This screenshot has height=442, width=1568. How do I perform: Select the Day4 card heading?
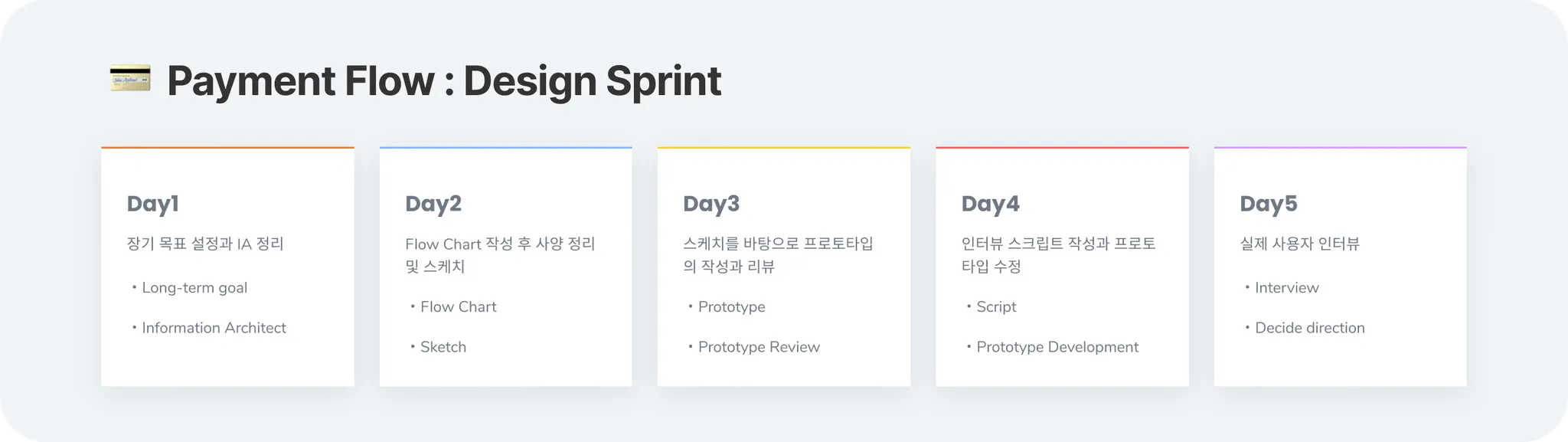coord(991,204)
